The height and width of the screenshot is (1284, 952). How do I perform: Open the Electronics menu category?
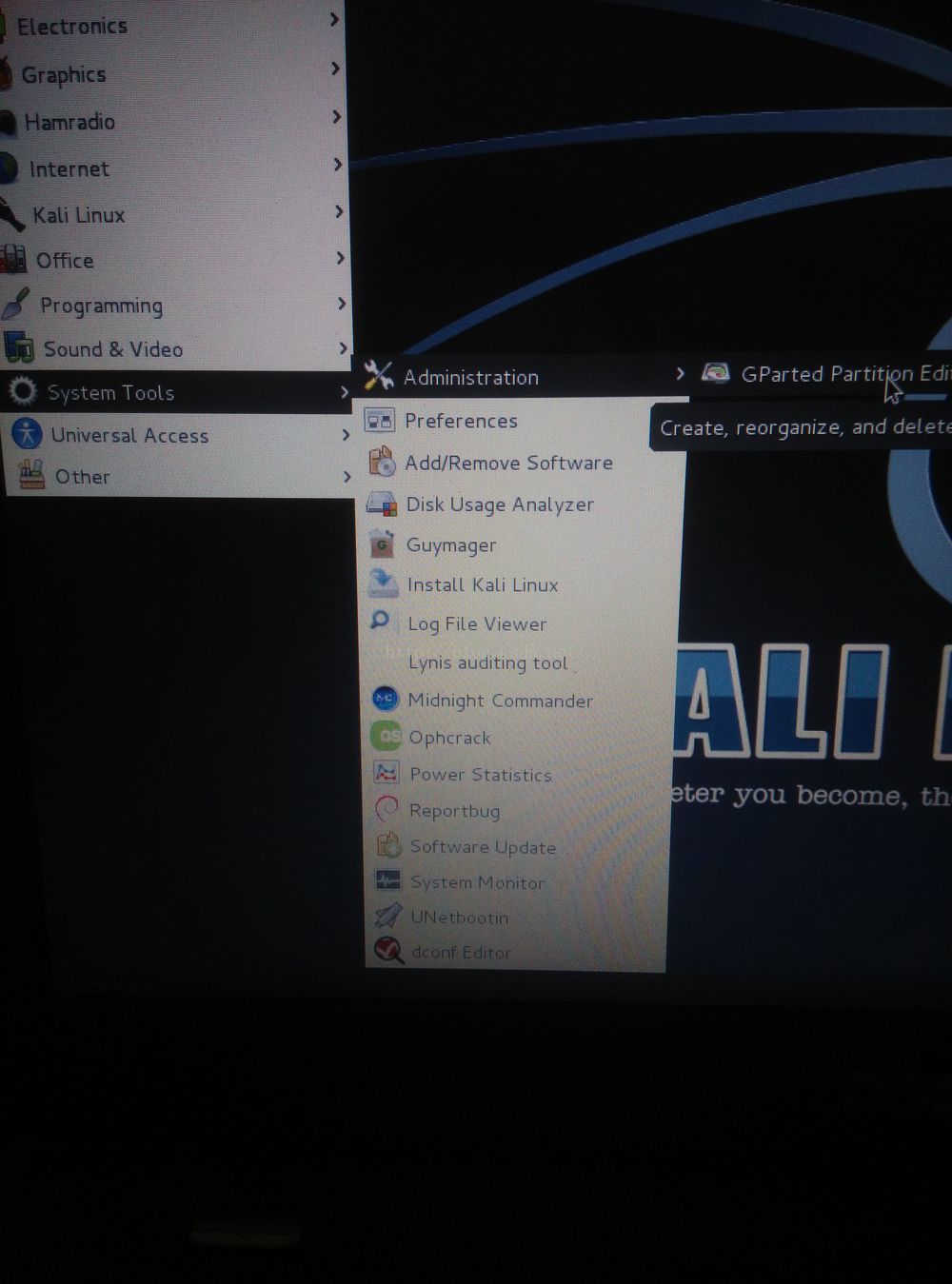click(171, 24)
